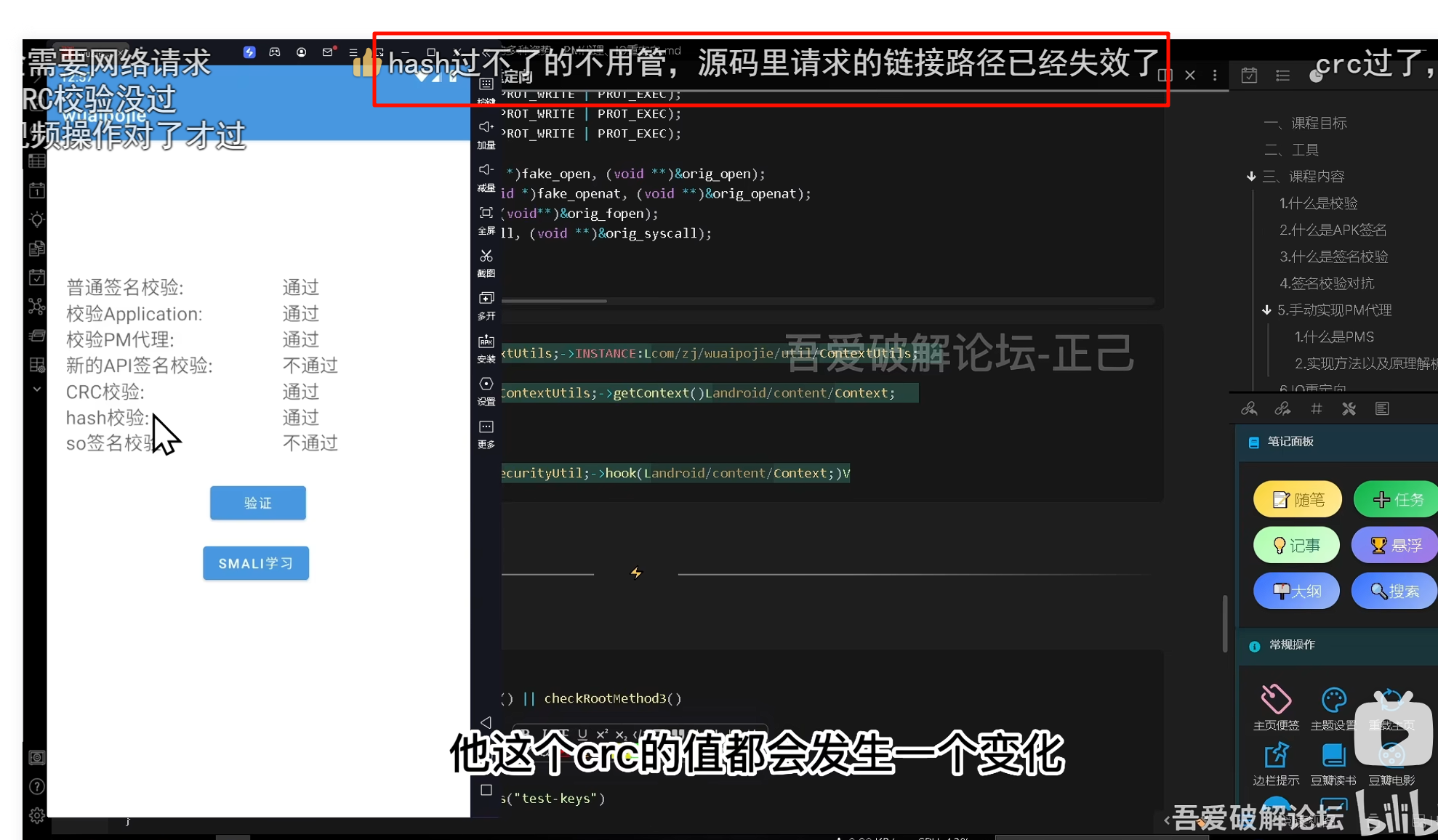Open the note's three-dot more options menu
Viewport: 1438px width, 840px height.
[1215, 75]
